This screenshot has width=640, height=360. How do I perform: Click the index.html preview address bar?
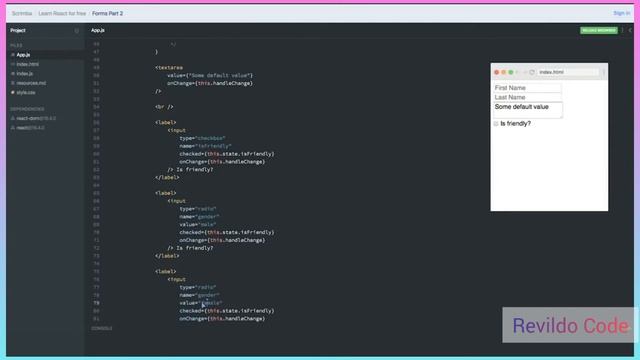(568, 72)
